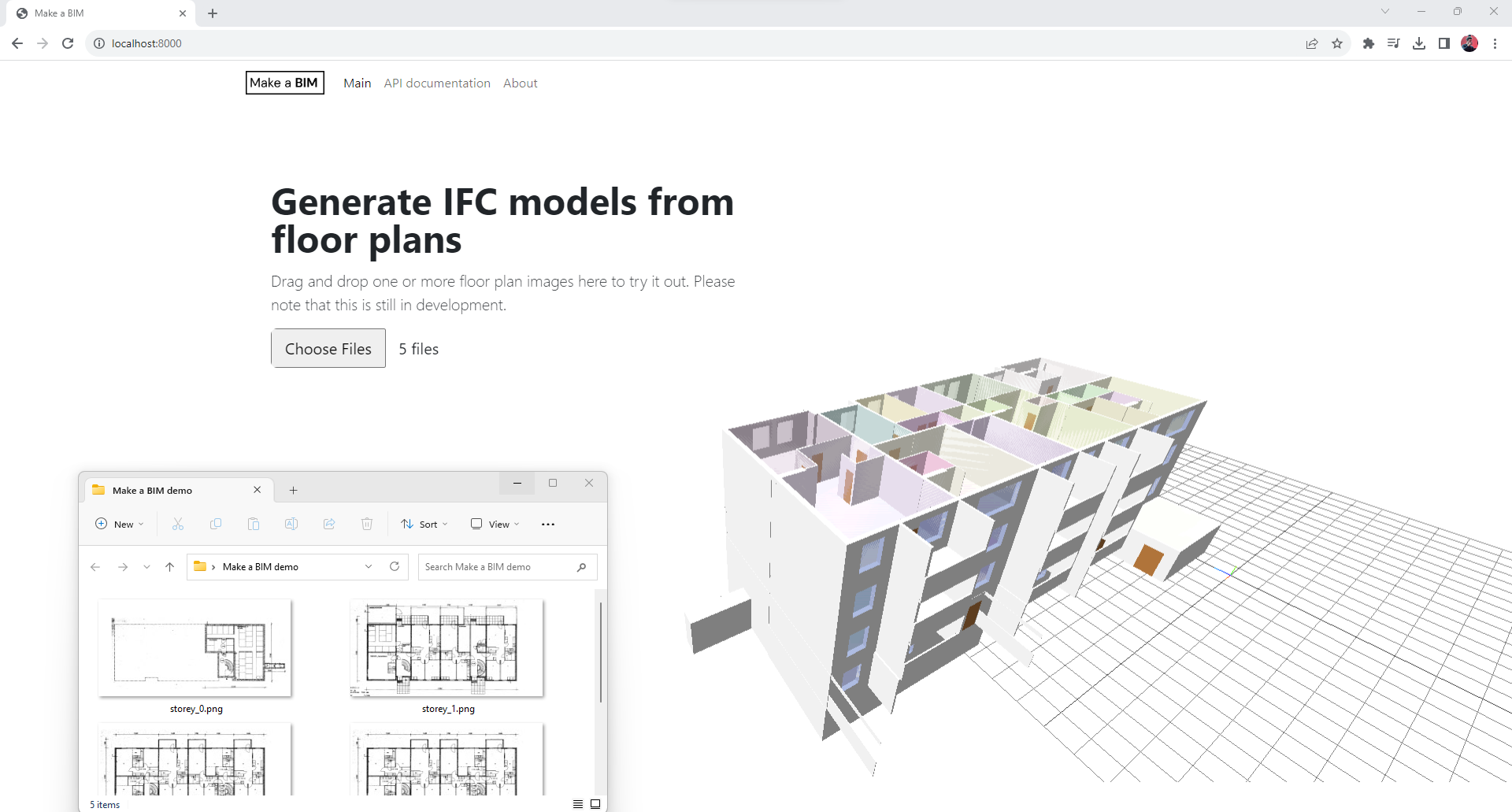Click the Make a BIM logo
Viewport: 1512px width, 812px height.
tap(285, 83)
